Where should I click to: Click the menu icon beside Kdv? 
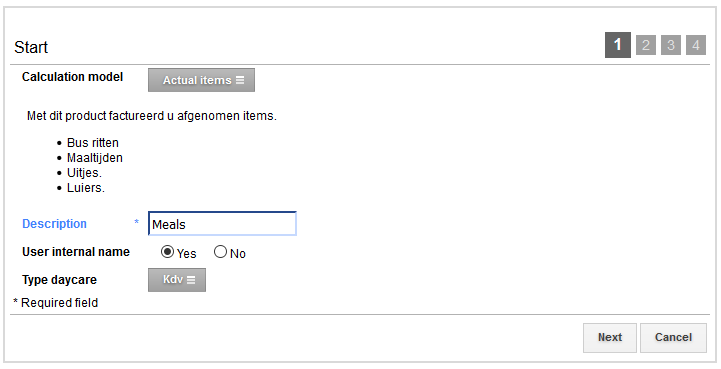(191, 280)
